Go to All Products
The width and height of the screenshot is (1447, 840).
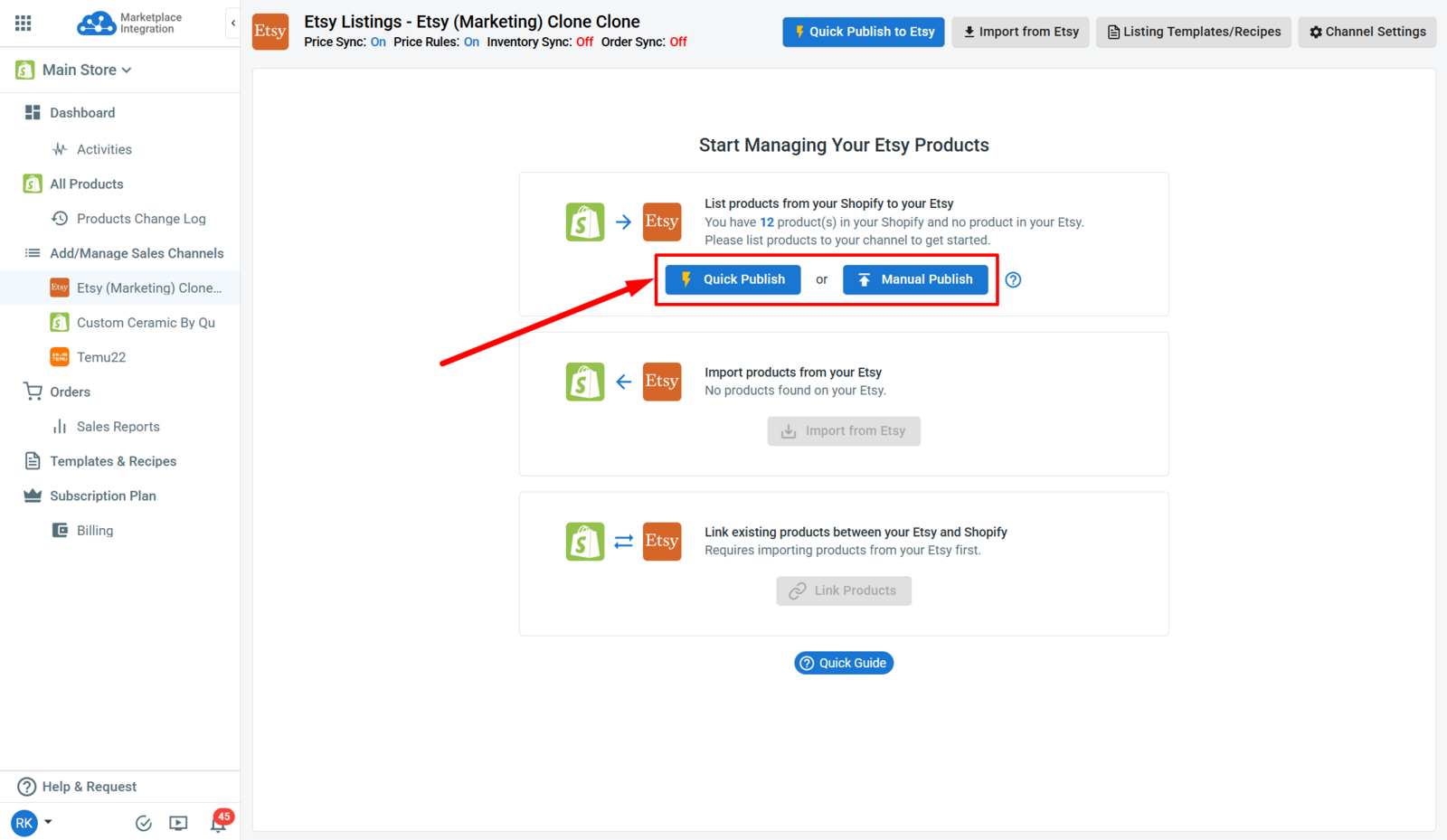[x=87, y=184]
